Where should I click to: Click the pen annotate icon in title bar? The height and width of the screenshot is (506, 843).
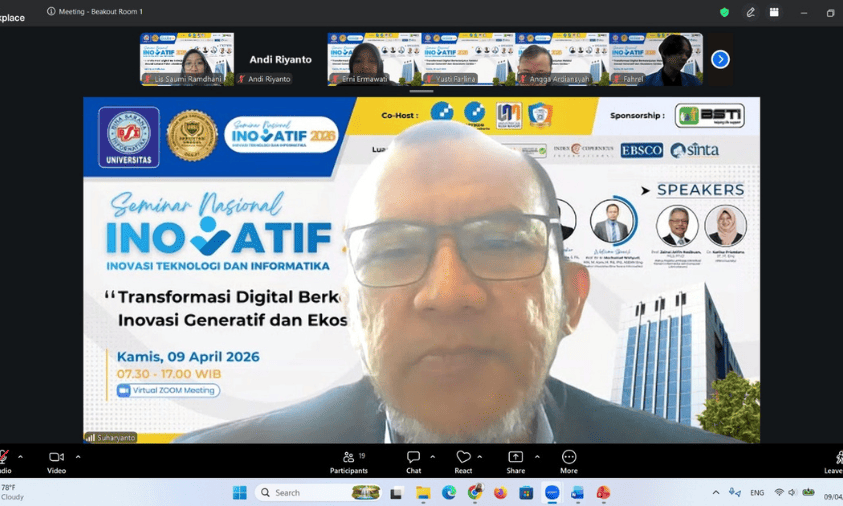pyautogui.click(x=750, y=12)
